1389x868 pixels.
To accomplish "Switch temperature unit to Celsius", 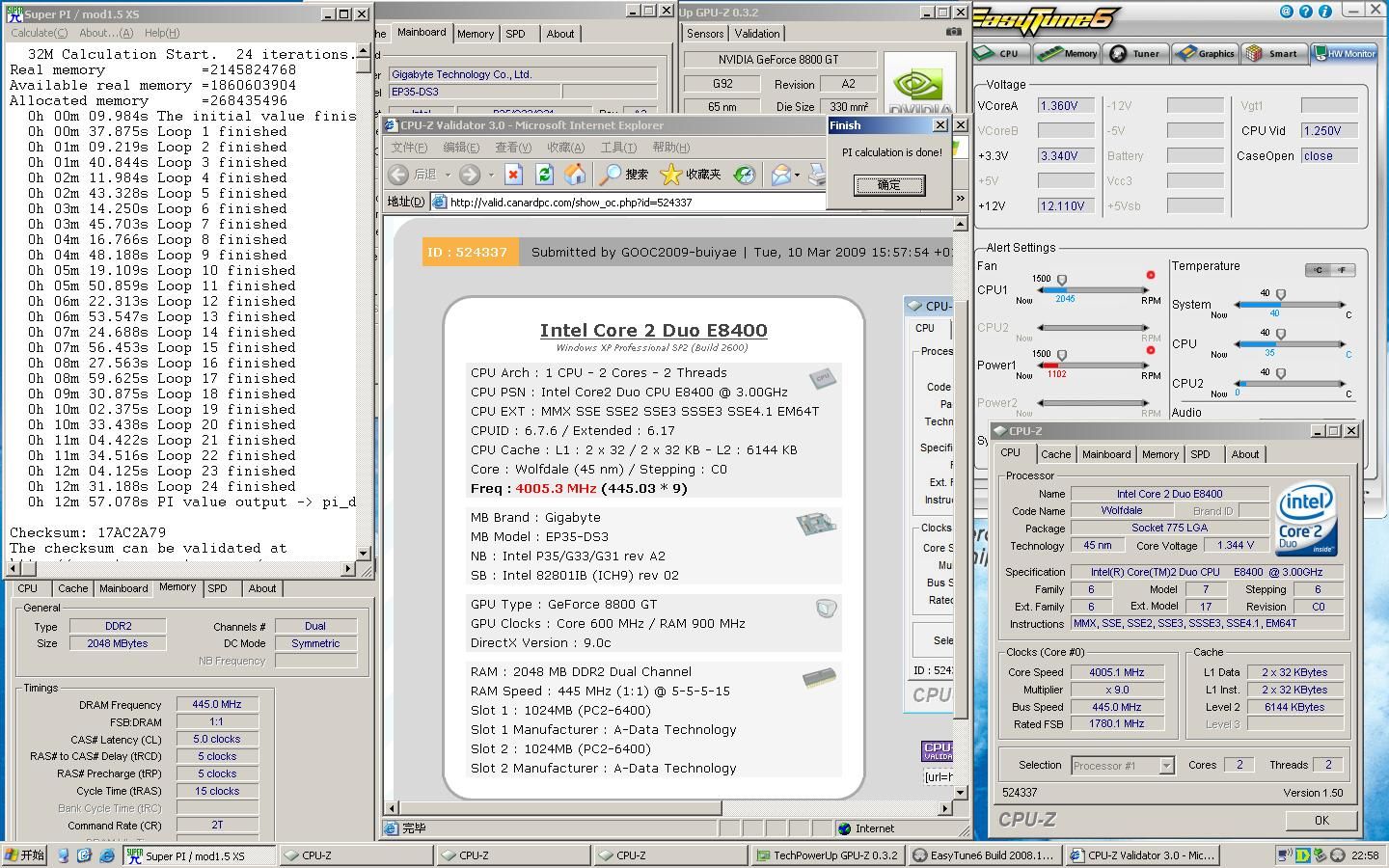I will click(x=1319, y=270).
